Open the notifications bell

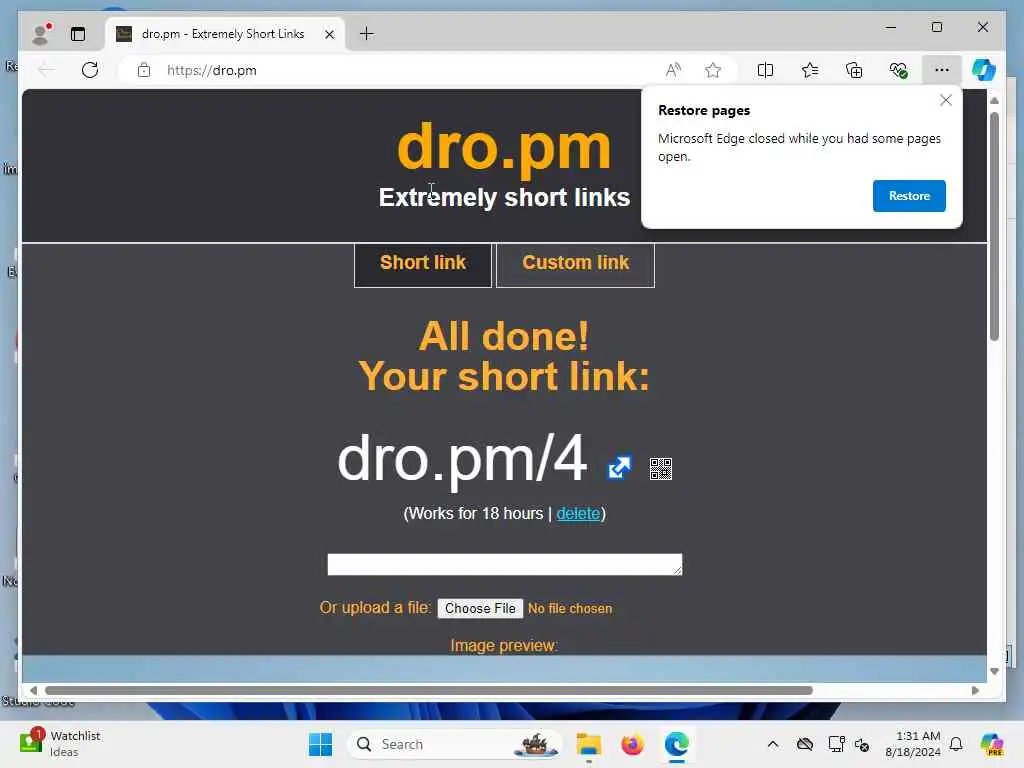point(956,744)
